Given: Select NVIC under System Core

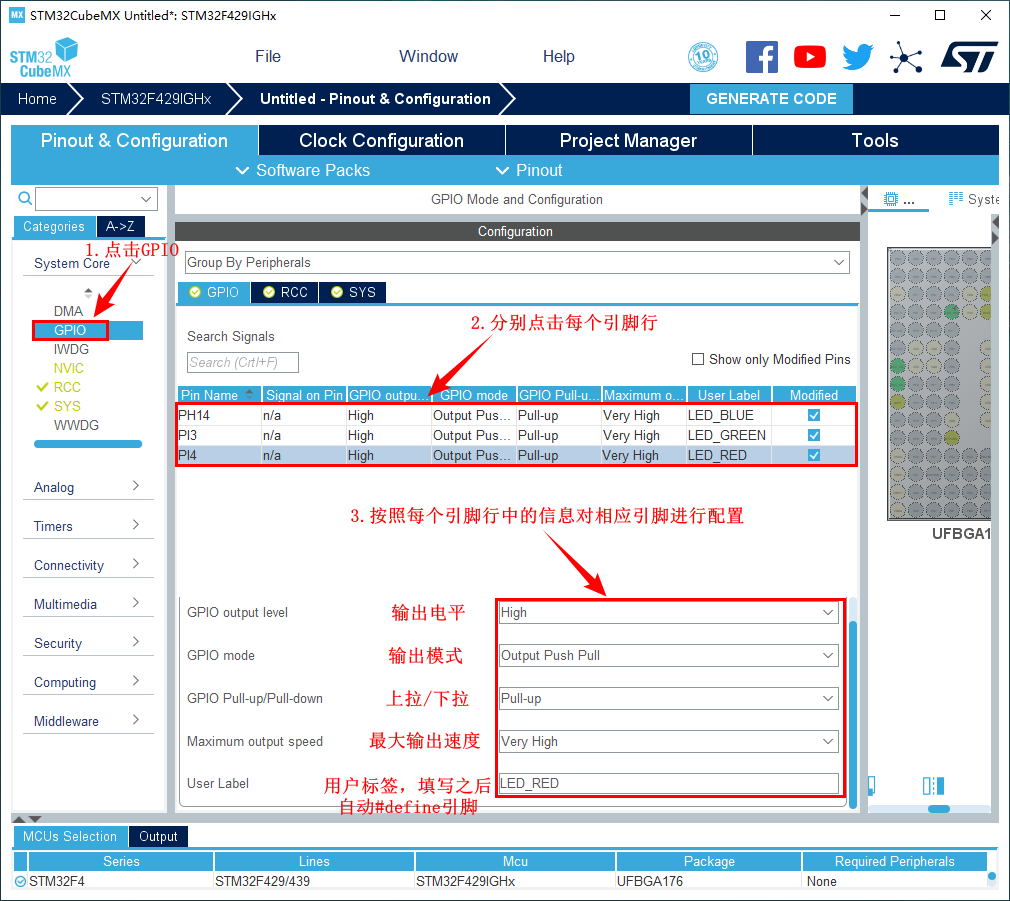Looking at the screenshot, I should (69, 368).
